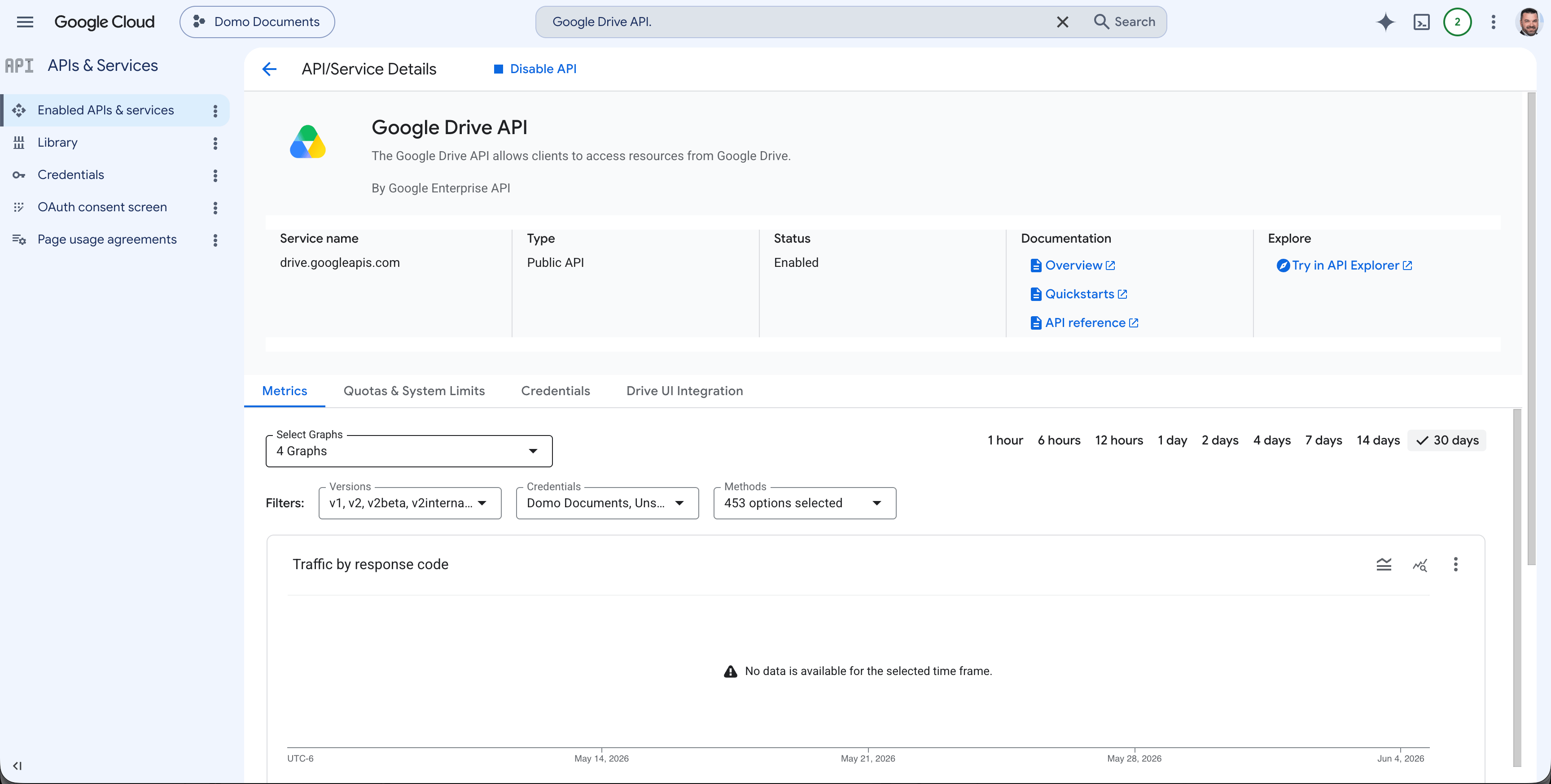The image size is (1551, 784).
Task: Switch to the Metrics tab
Action: 285,391
